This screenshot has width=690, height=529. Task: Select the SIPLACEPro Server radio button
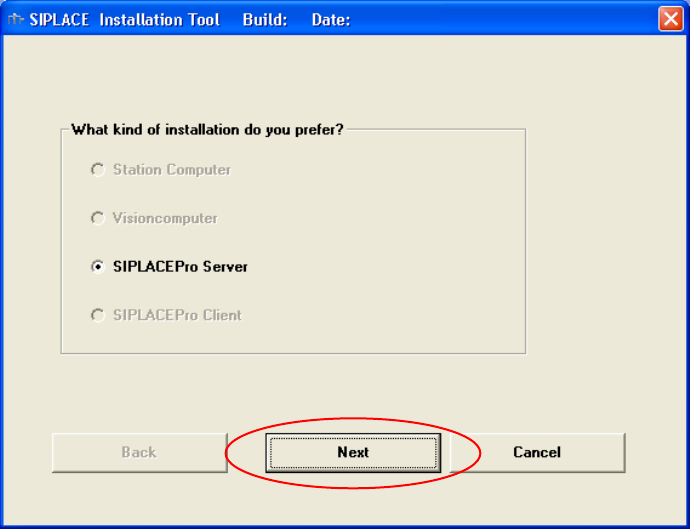pos(98,267)
